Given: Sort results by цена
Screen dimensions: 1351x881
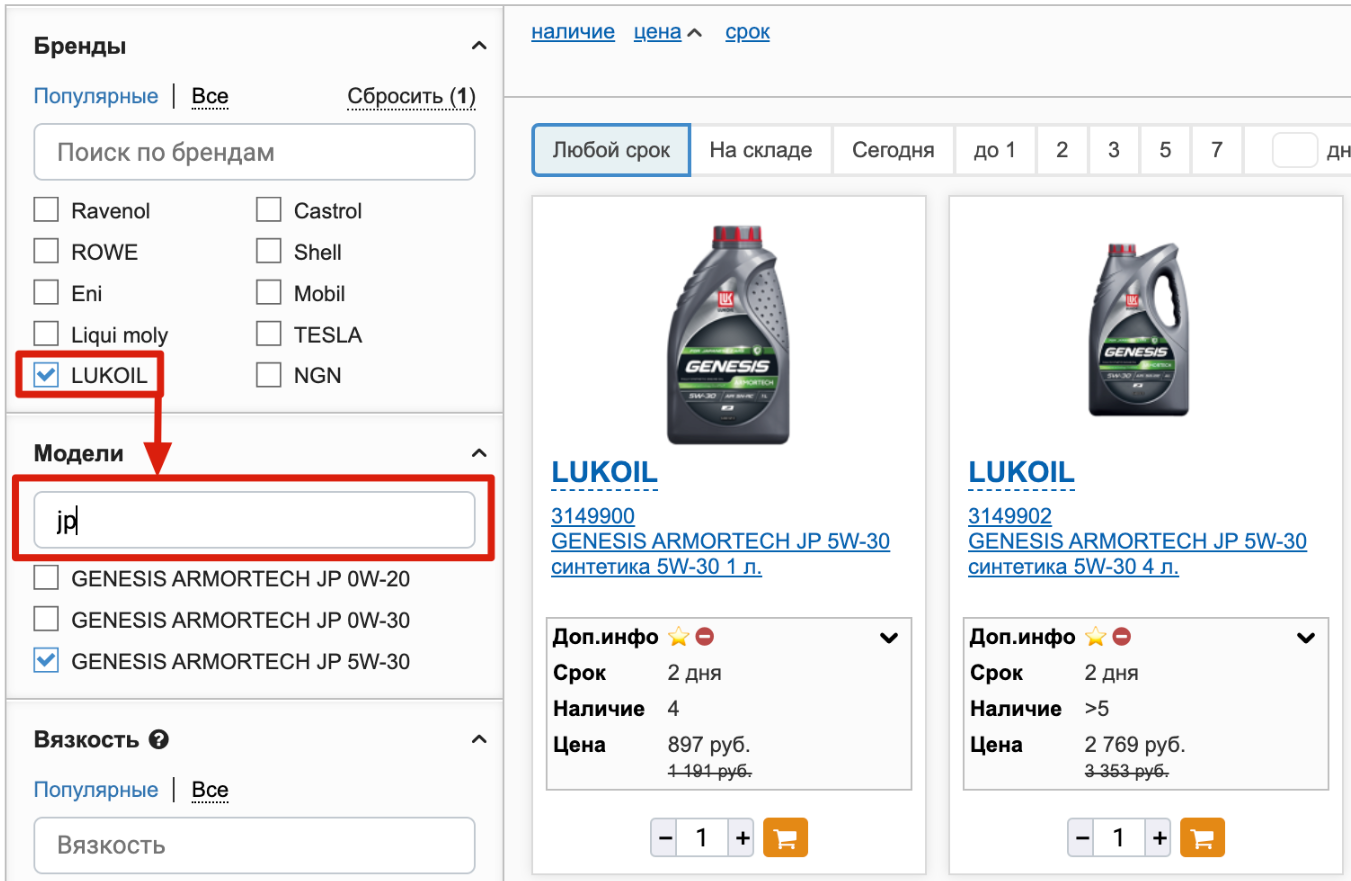Looking at the screenshot, I should [657, 32].
